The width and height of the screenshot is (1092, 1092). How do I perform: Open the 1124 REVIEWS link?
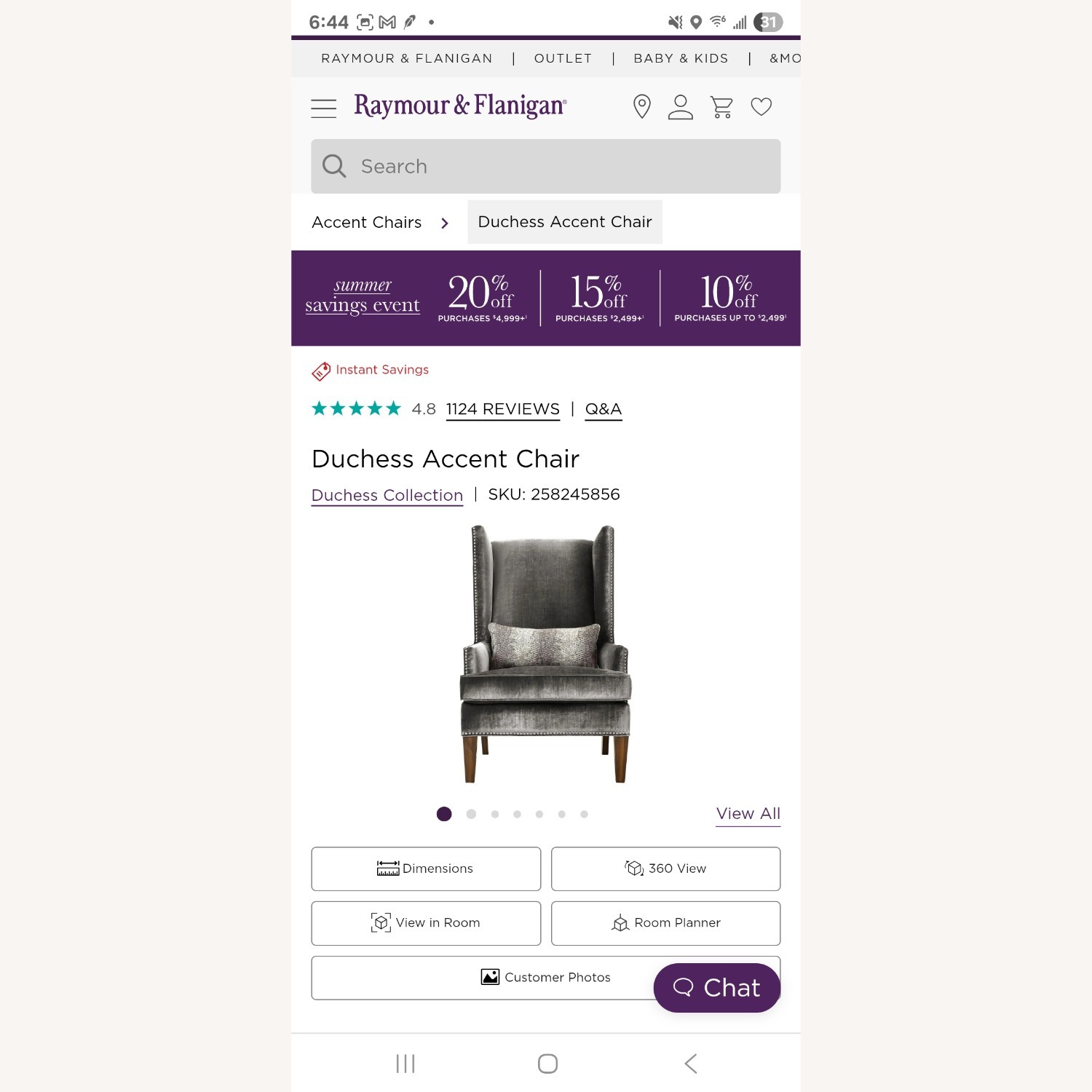[x=502, y=409]
